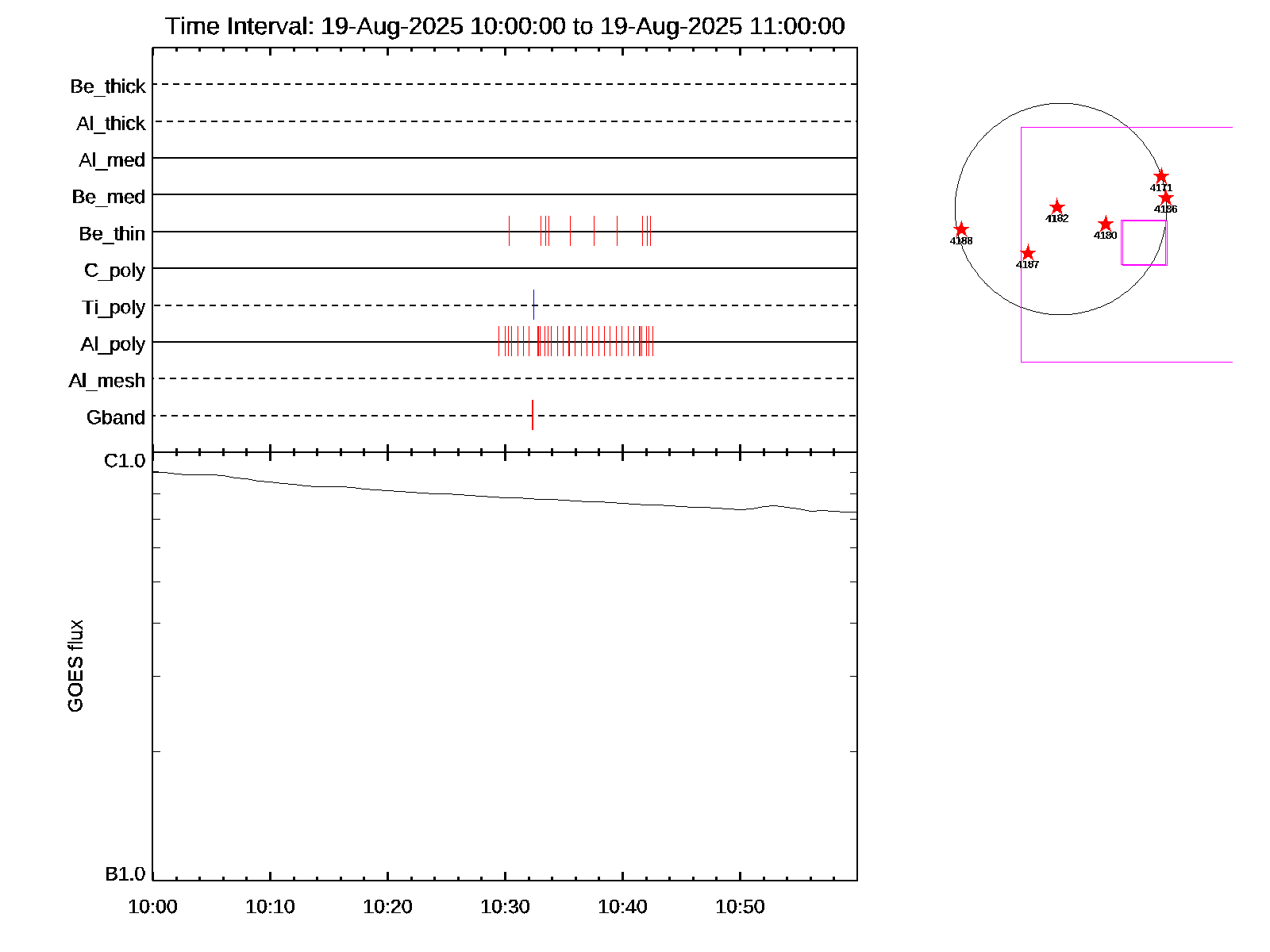The width and height of the screenshot is (1270, 952).
Task: Click the red star for region 4188
Action: (960, 229)
